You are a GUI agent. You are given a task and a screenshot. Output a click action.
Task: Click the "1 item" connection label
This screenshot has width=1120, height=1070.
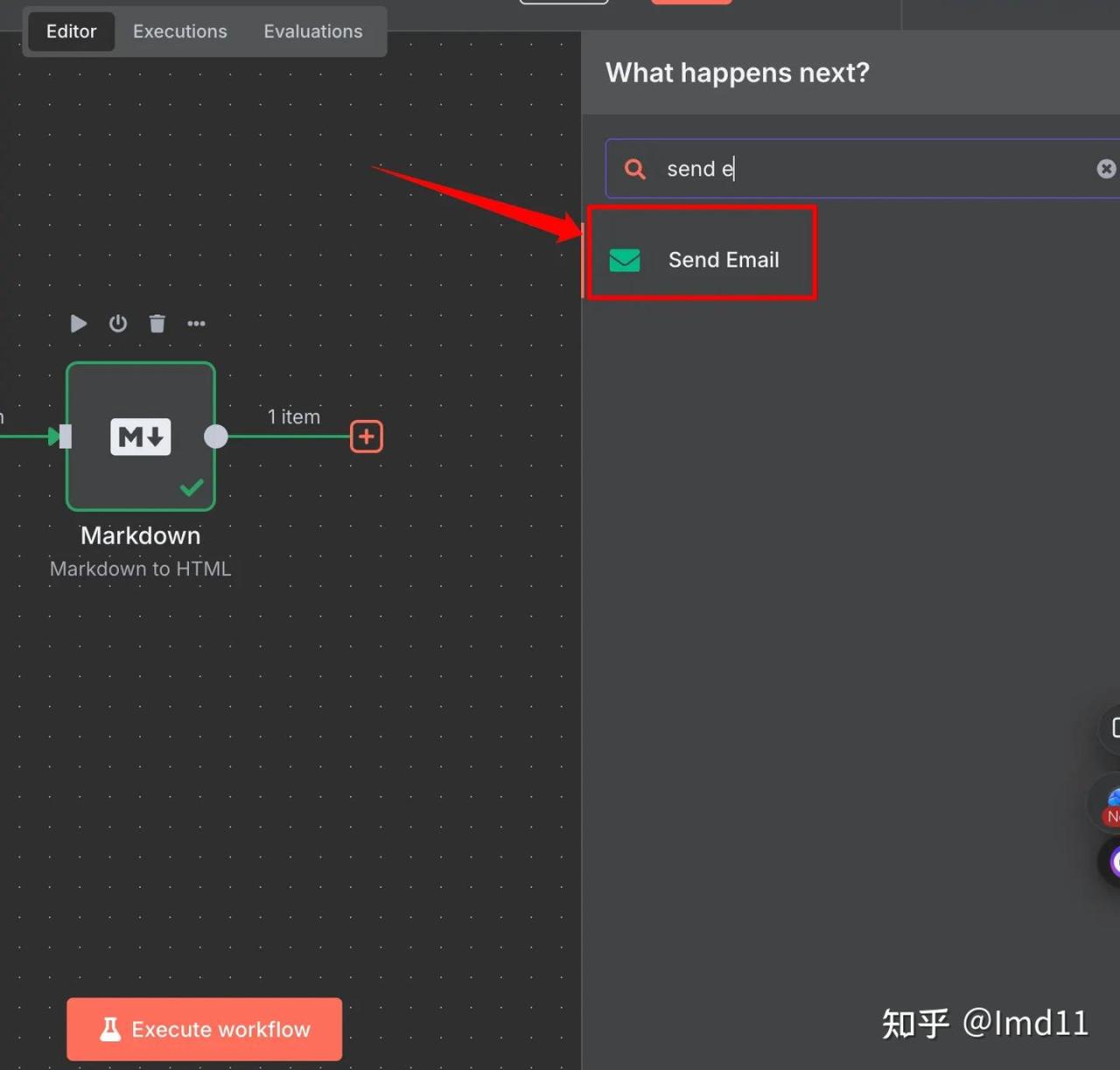[294, 416]
